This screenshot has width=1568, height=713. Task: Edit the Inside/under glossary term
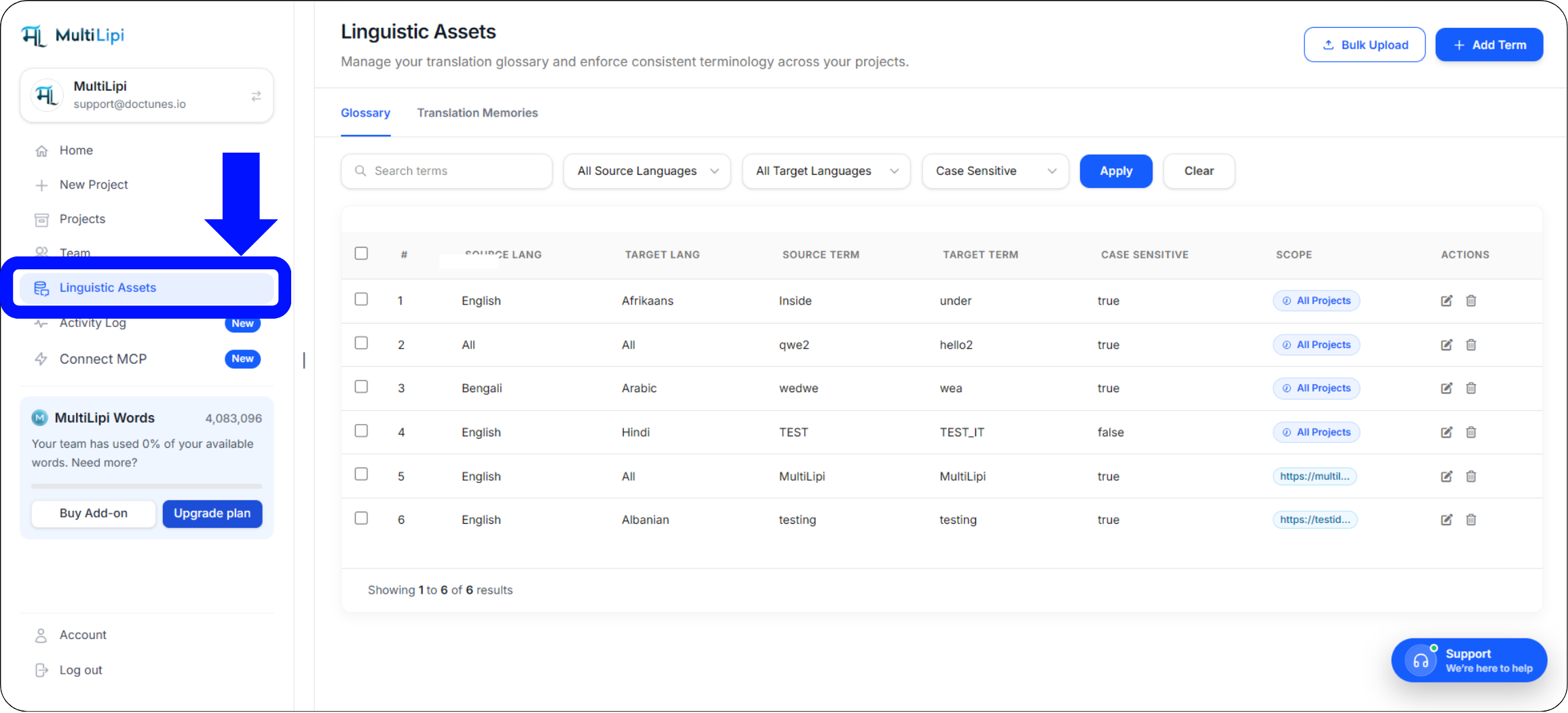coord(1446,301)
